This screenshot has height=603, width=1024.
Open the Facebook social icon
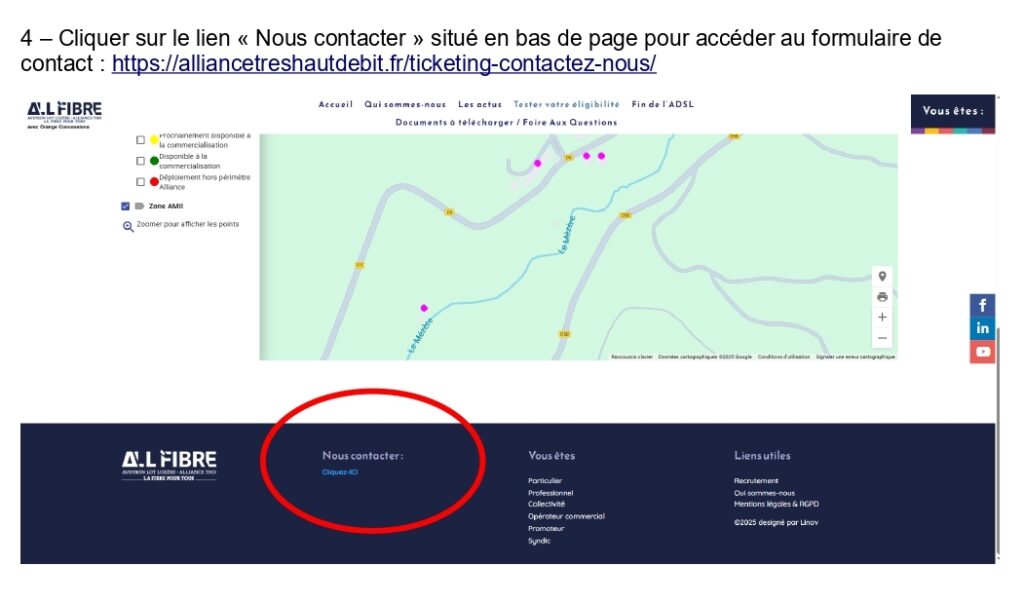pyautogui.click(x=982, y=305)
